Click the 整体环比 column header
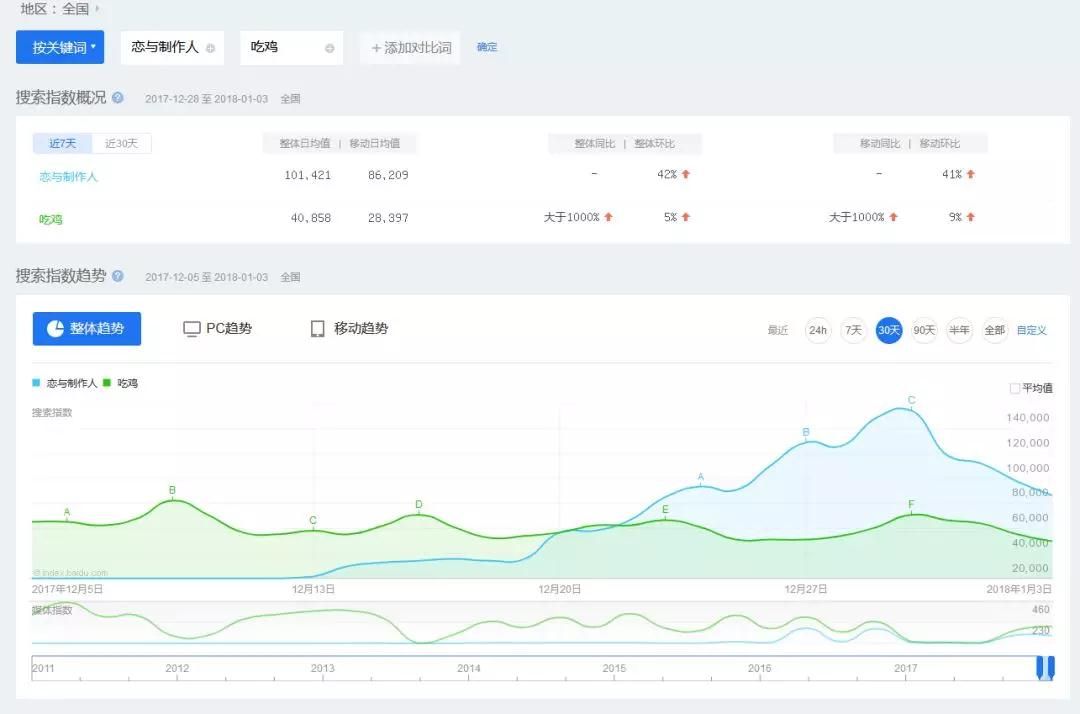Image resolution: width=1080 pixels, height=714 pixels. [x=654, y=143]
